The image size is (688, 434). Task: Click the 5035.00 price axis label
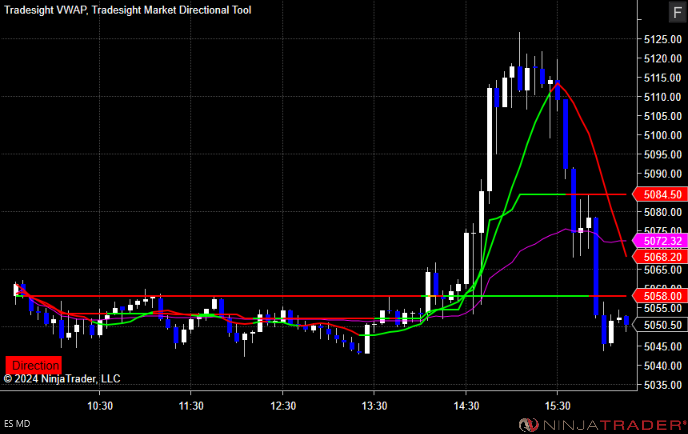pyautogui.click(x=663, y=385)
